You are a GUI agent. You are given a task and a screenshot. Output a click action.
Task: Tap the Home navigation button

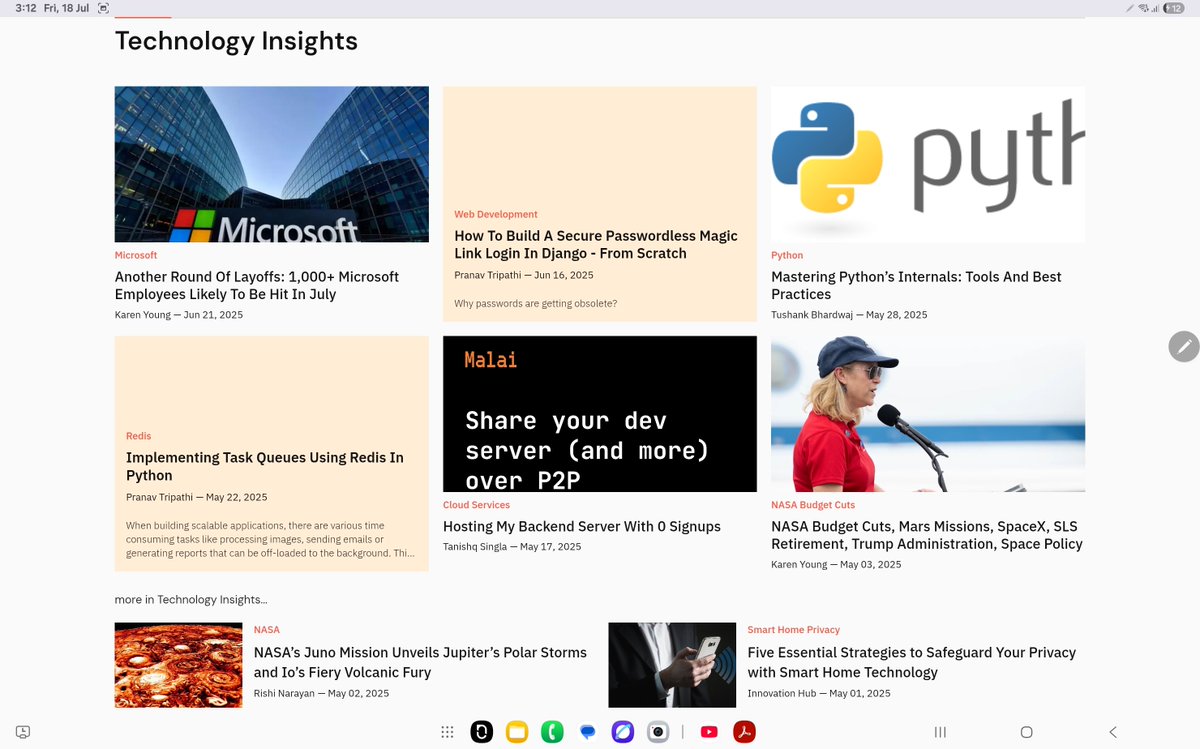click(1026, 732)
